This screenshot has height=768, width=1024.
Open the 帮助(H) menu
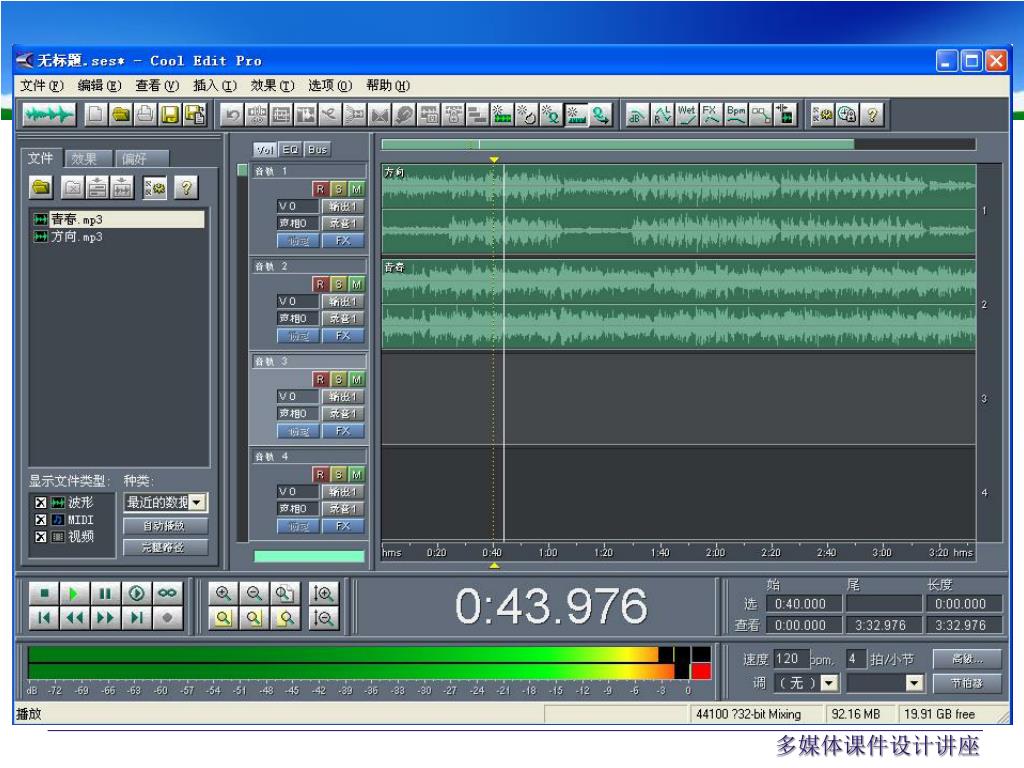pos(388,86)
